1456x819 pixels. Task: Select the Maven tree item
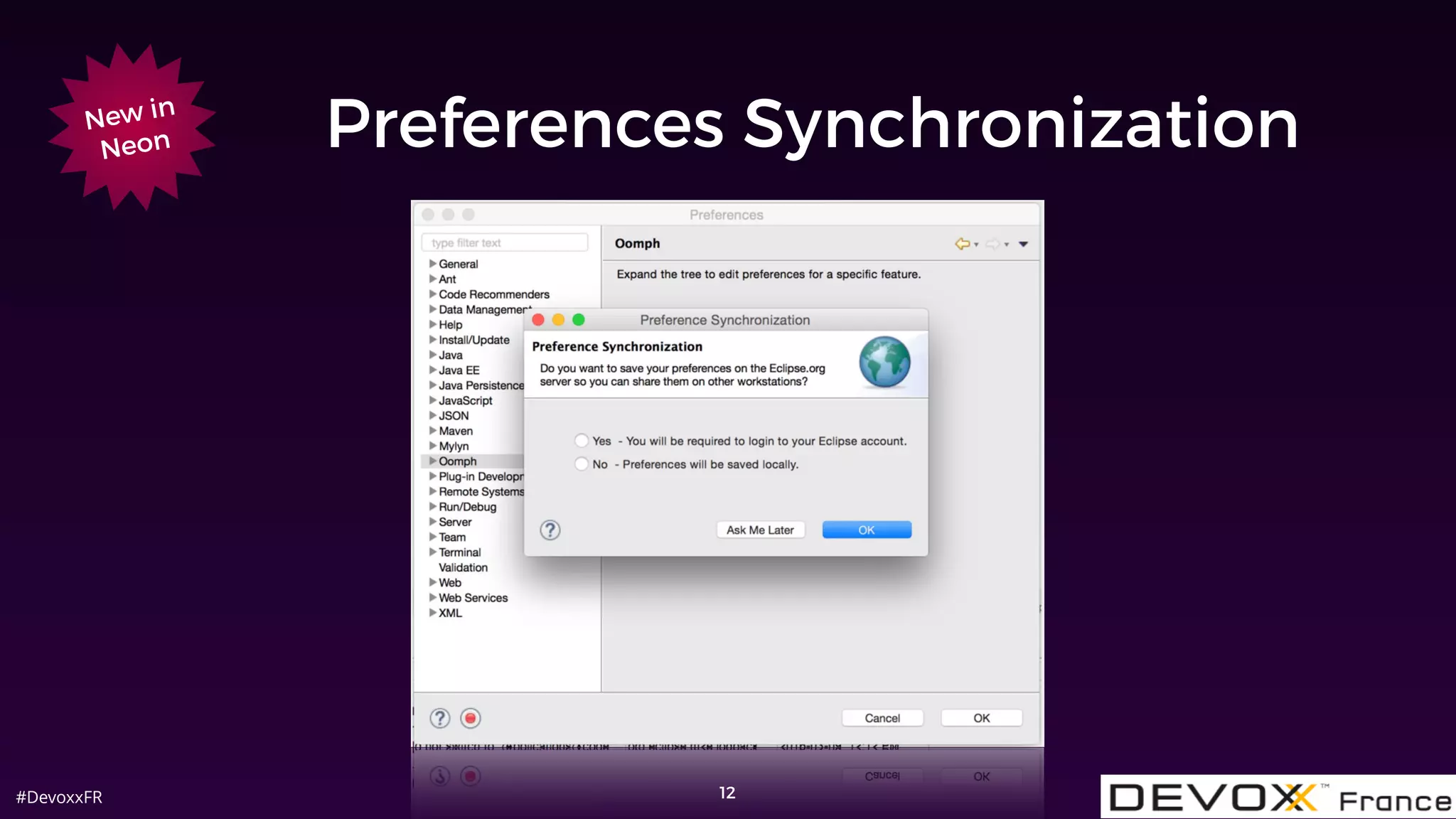456,431
